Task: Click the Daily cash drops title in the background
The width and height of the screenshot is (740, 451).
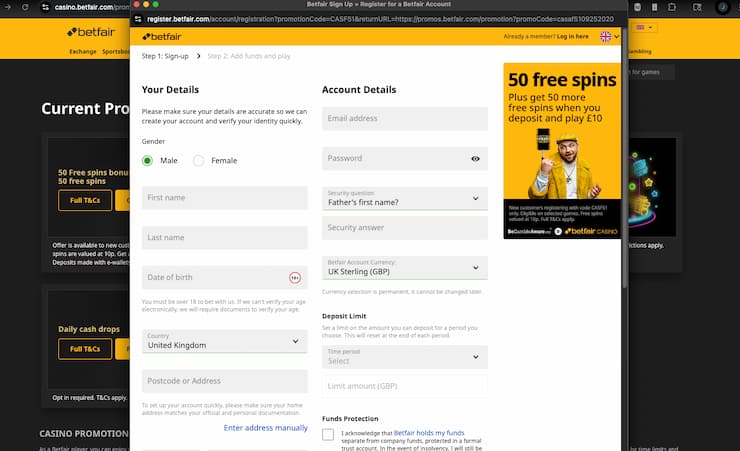Action: [x=89, y=329]
